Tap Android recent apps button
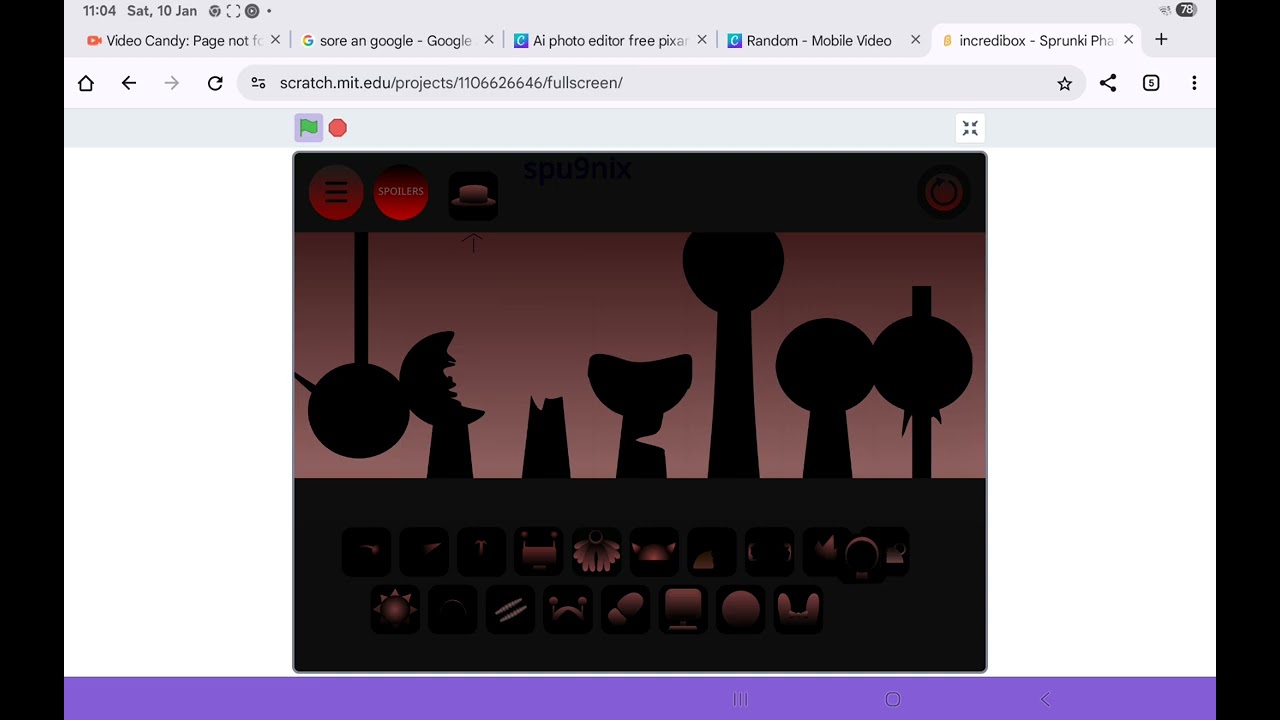Image resolution: width=1280 pixels, height=720 pixels. tap(740, 700)
